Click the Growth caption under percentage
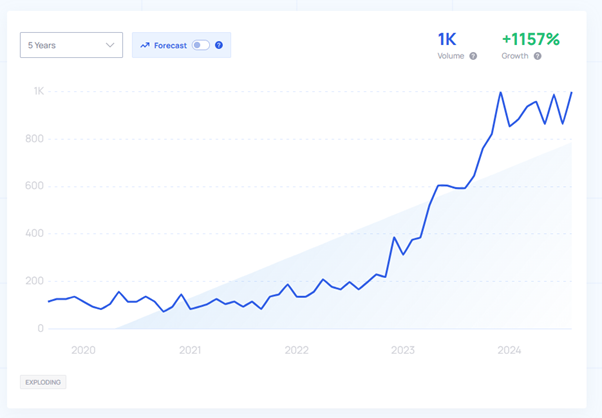Viewport: 602px width, 418px height. click(x=515, y=56)
